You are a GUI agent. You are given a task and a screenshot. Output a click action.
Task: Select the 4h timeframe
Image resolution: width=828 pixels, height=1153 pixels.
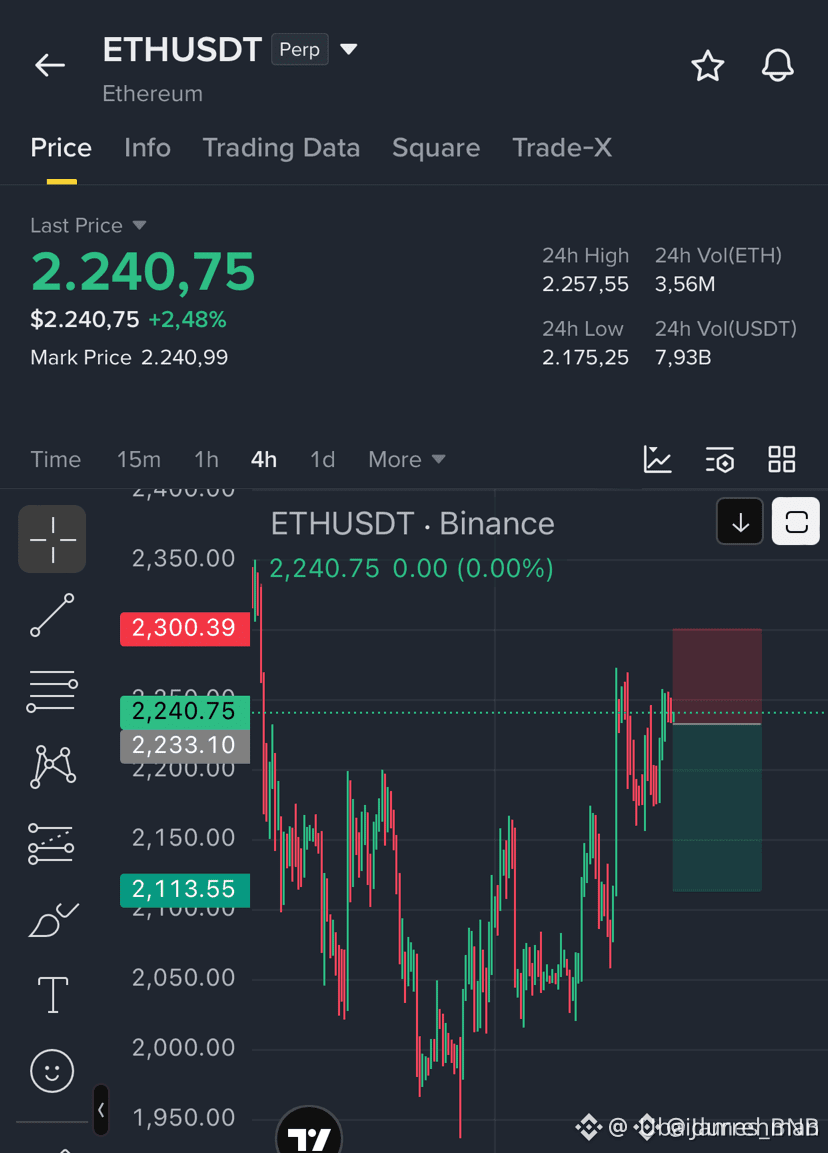pos(264,460)
